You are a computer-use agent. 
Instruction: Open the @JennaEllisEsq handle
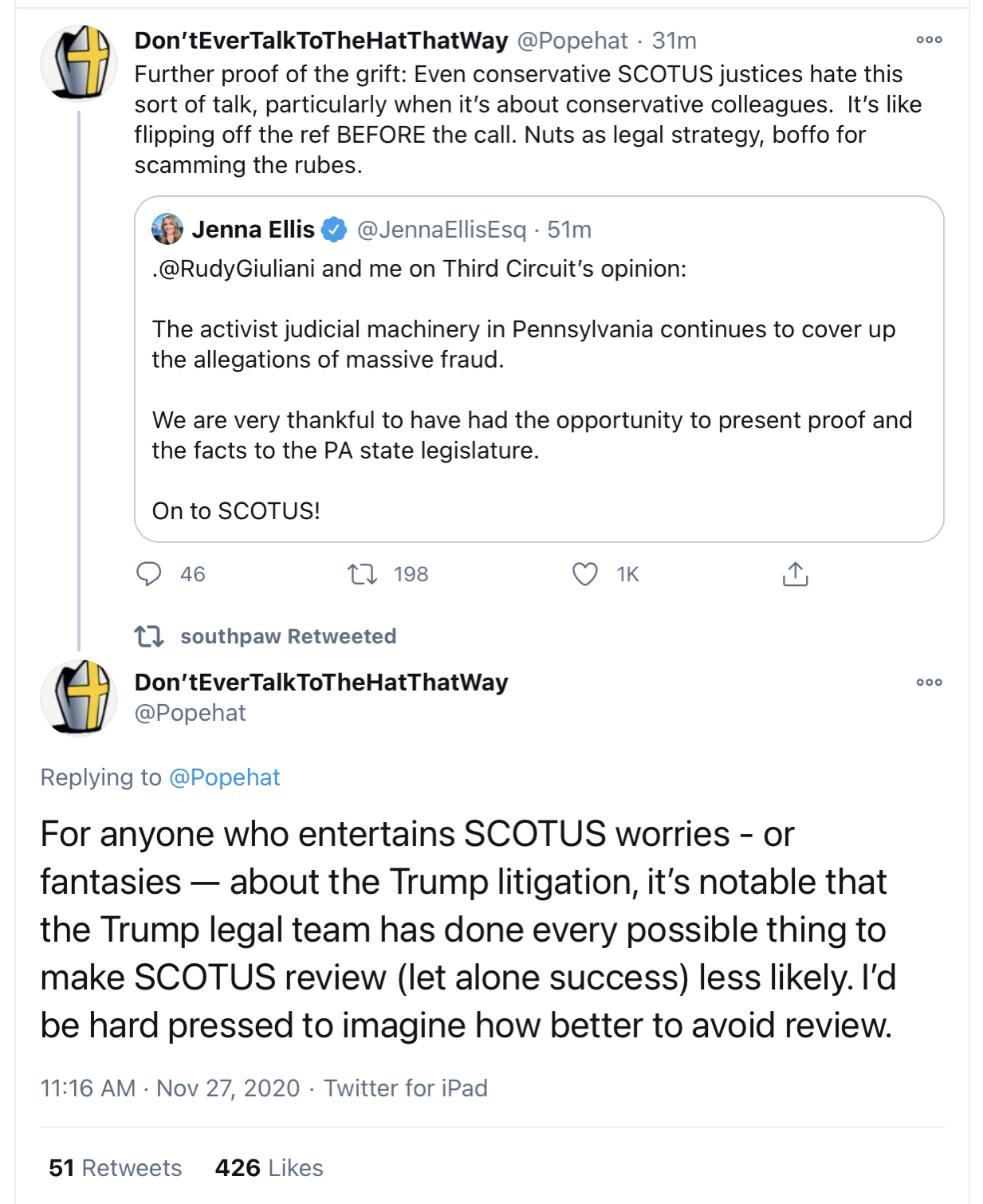[x=442, y=230]
